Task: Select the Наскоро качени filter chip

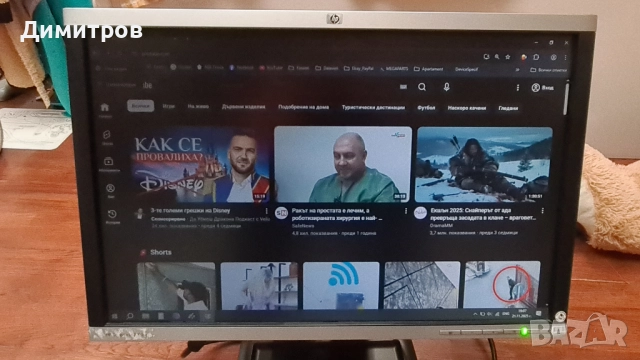Action: (x=467, y=109)
